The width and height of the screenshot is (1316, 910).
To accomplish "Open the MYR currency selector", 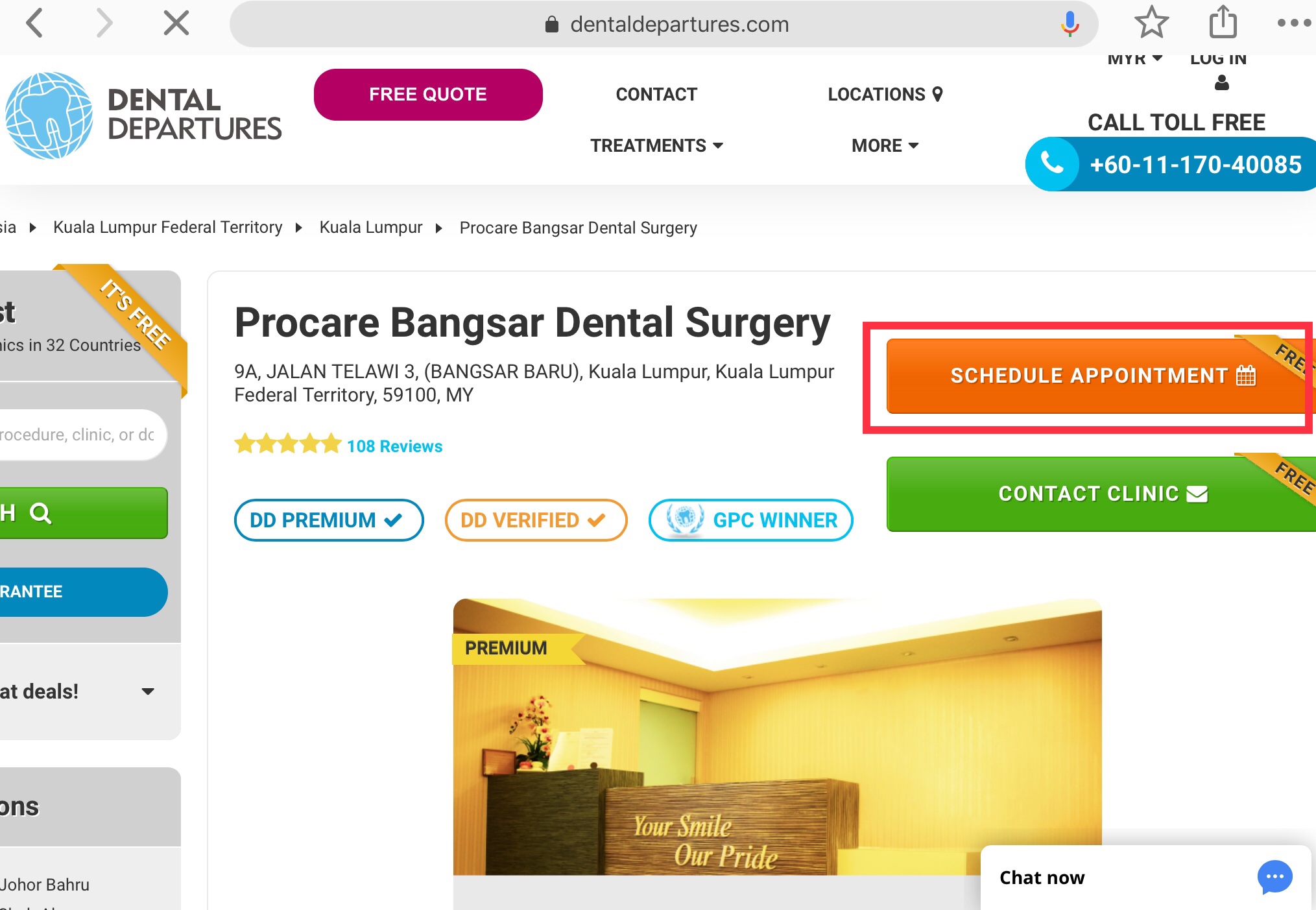I will tap(1134, 59).
